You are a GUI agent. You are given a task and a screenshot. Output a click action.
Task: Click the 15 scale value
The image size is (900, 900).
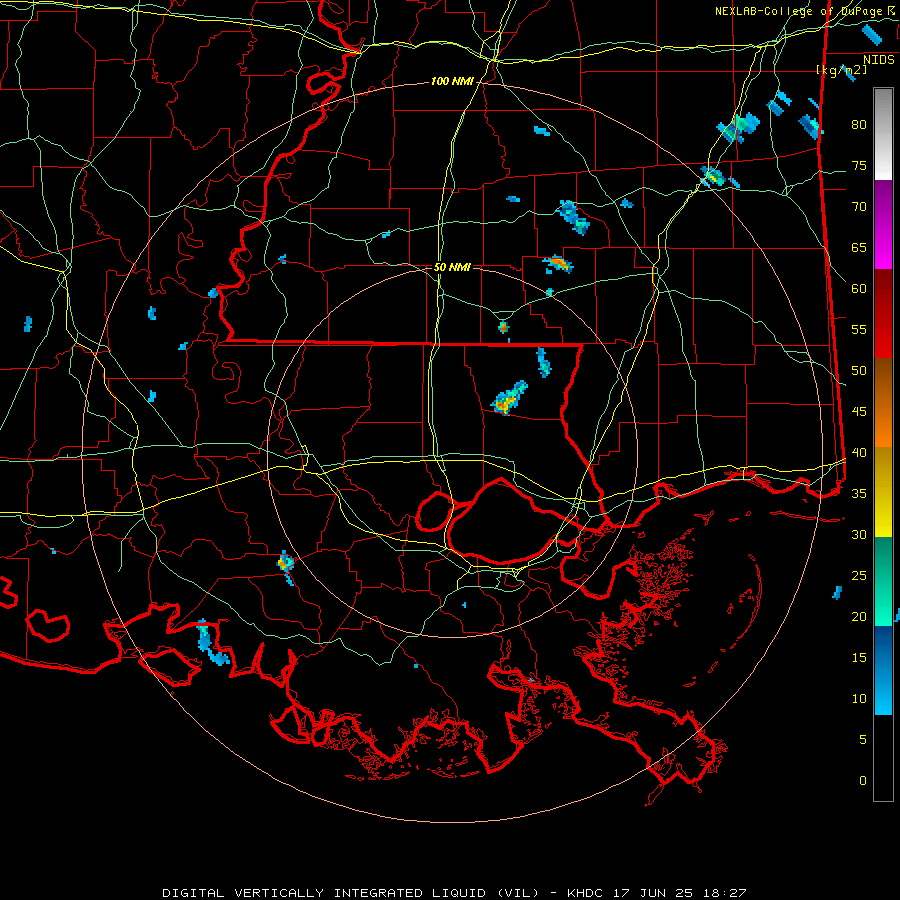[x=859, y=658]
